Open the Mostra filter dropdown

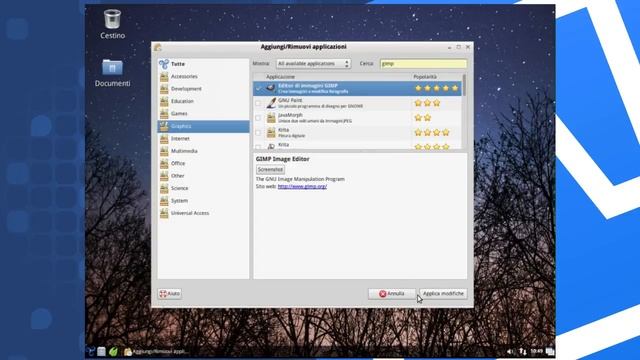[313, 64]
